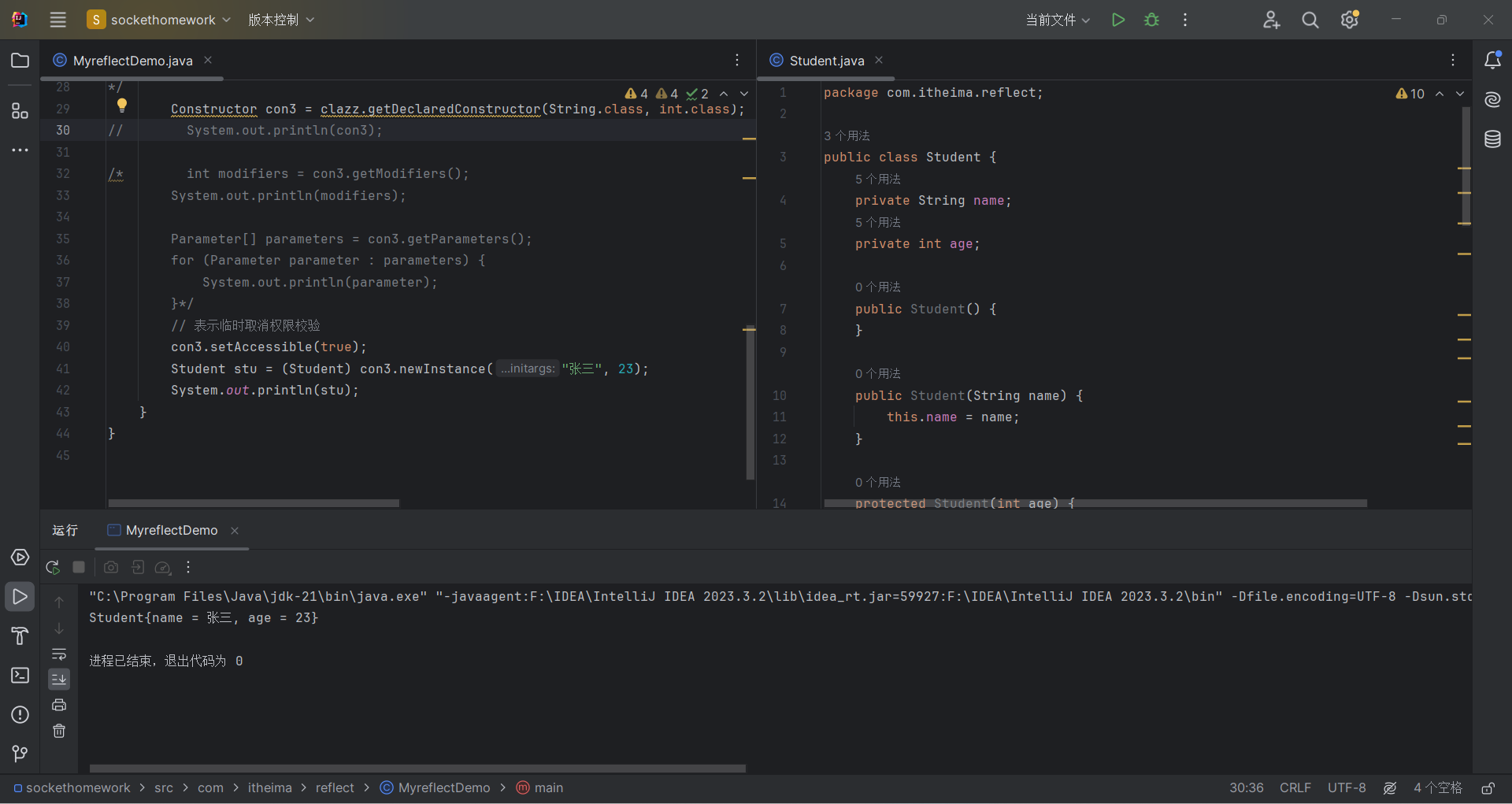Print the console output

(x=59, y=705)
